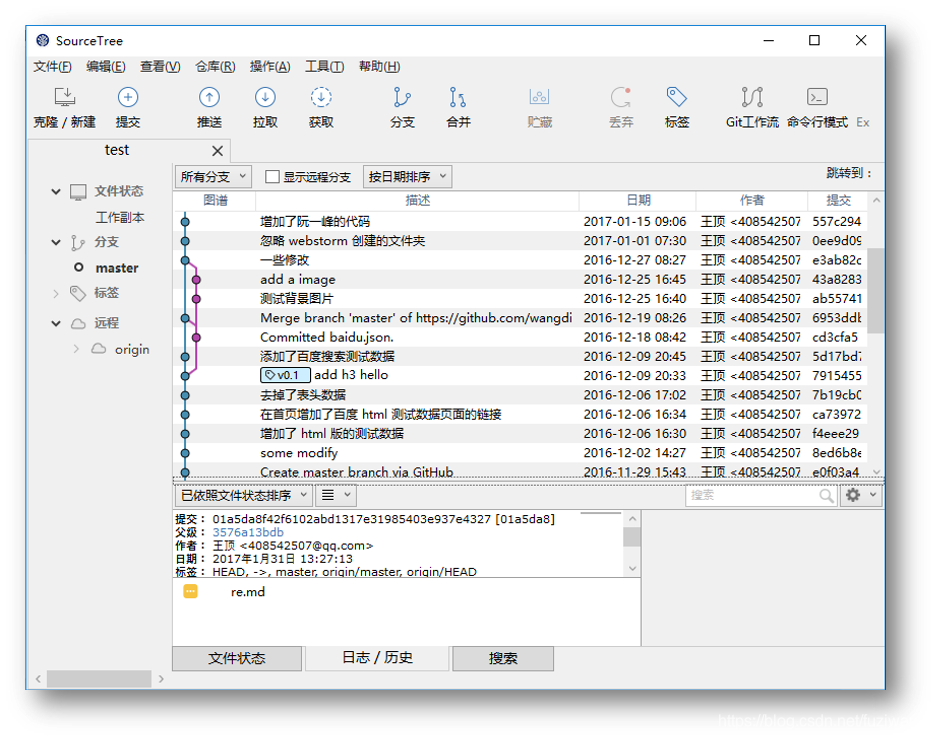Select the commit '增加了阮一峰的代码'
This screenshot has height=740, width=936.
click(521, 221)
